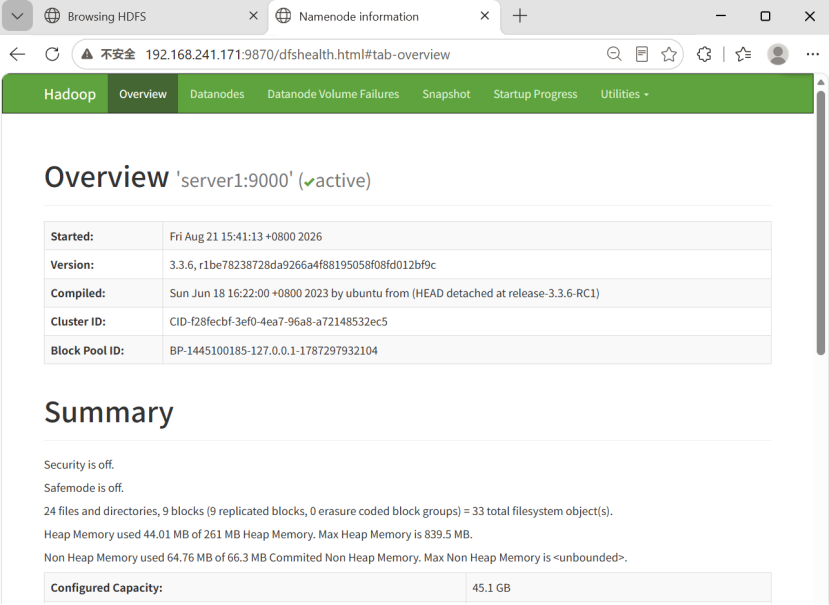Click the Compiled date value
The image size is (829, 605).
coord(384,294)
